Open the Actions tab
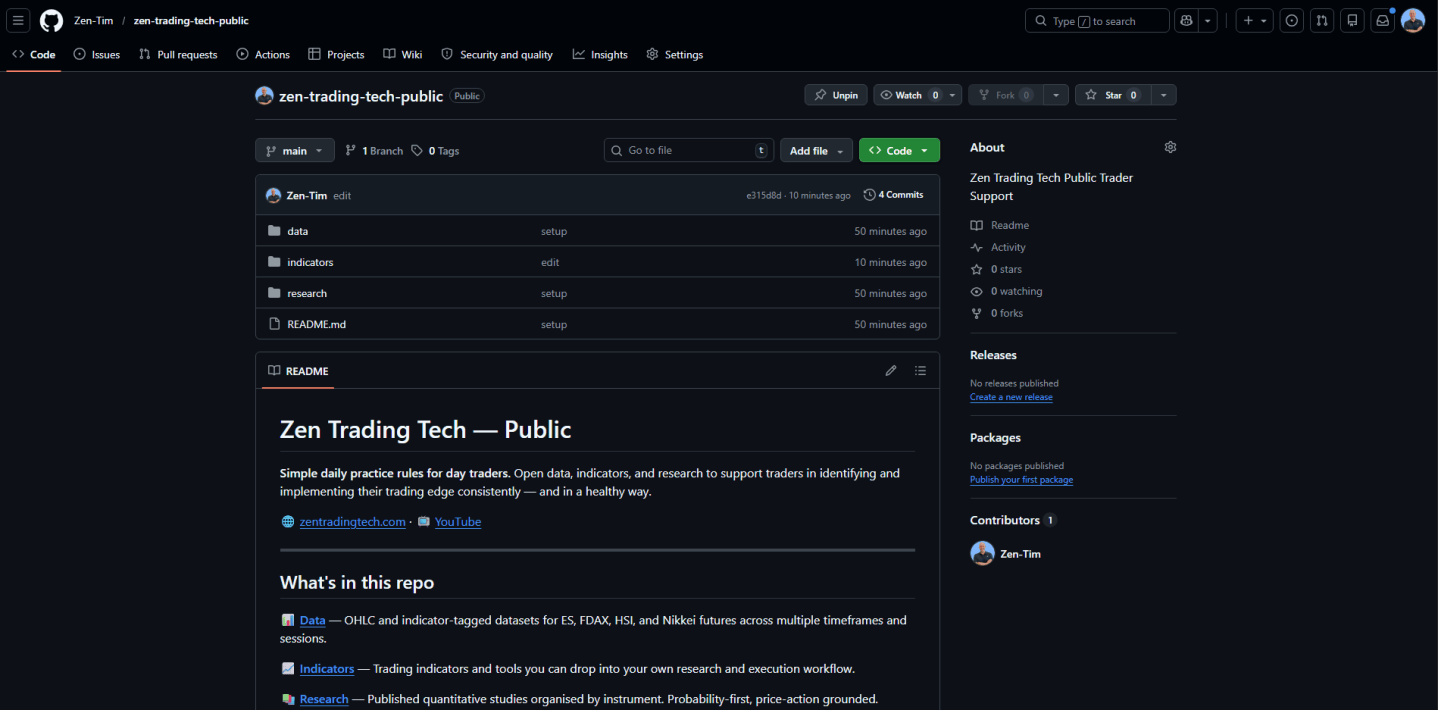 (263, 55)
